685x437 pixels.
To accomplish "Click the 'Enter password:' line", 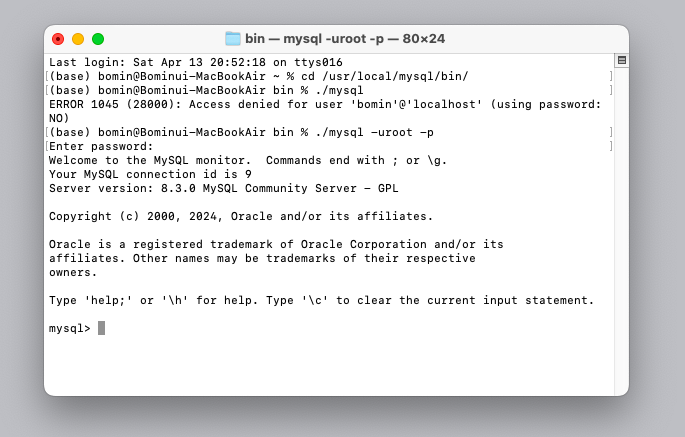I will click(x=101, y=146).
